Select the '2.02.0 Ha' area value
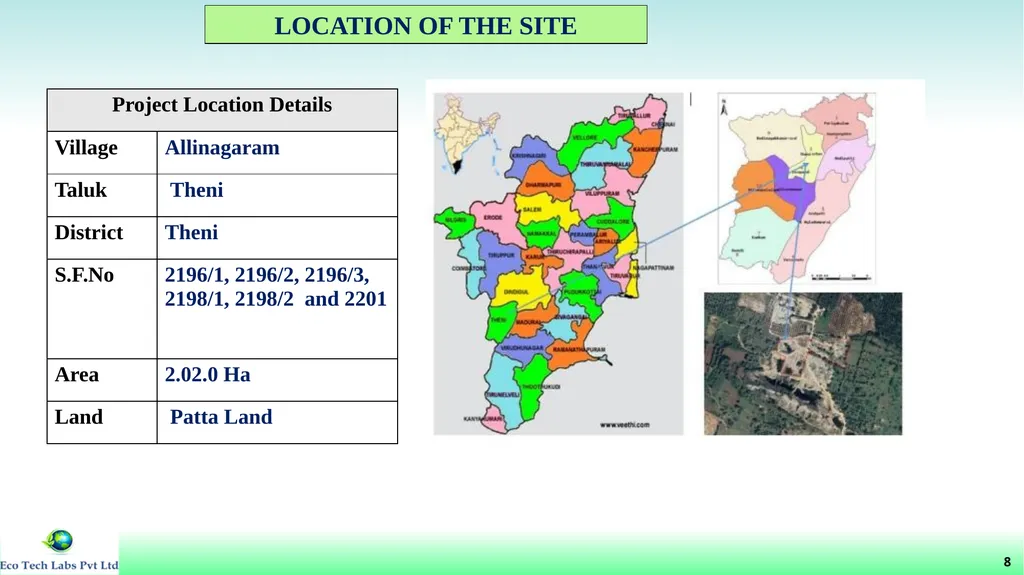Screen dimensions: 1024x575 coord(208,375)
